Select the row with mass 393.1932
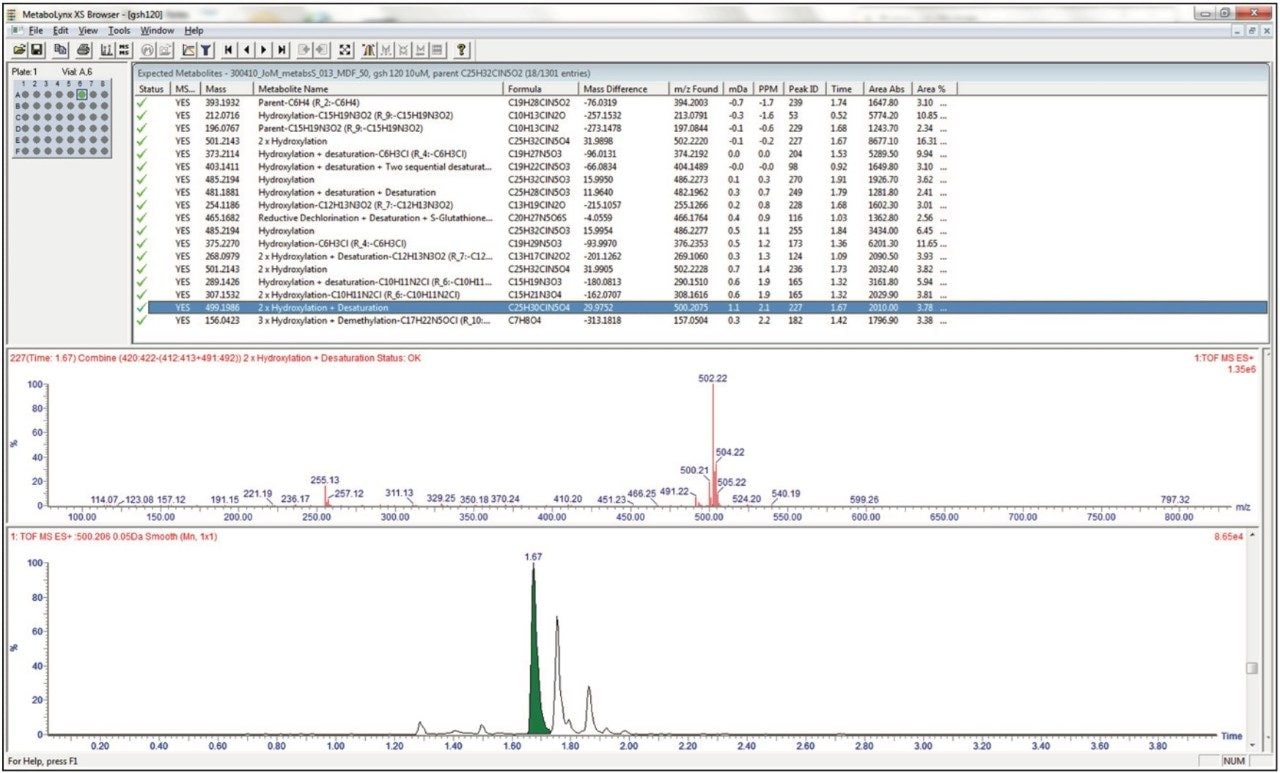The width and height of the screenshot is (1280, 773). click(x=700, y=102)
